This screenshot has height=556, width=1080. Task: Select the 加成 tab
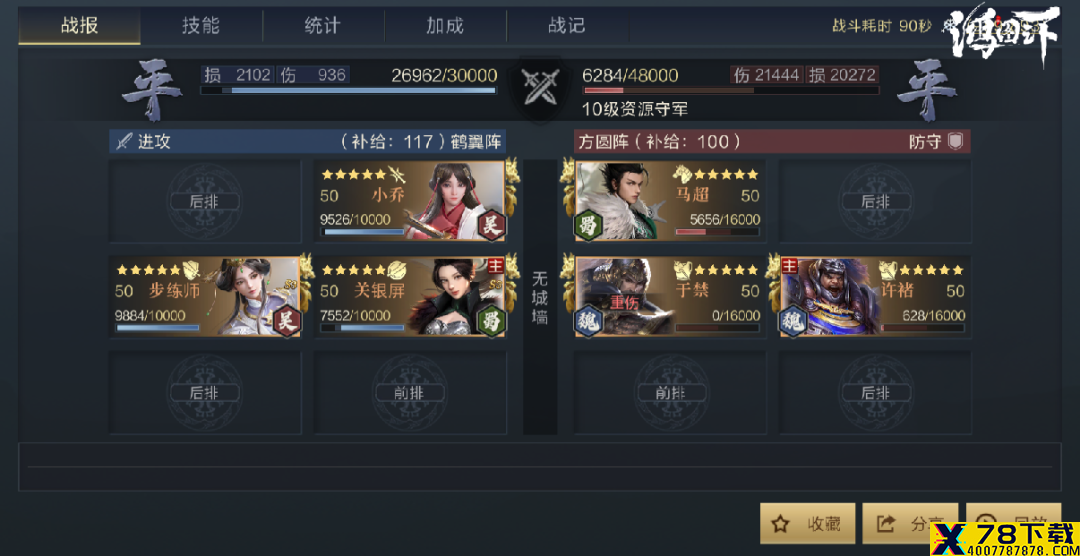click(445, 26)
